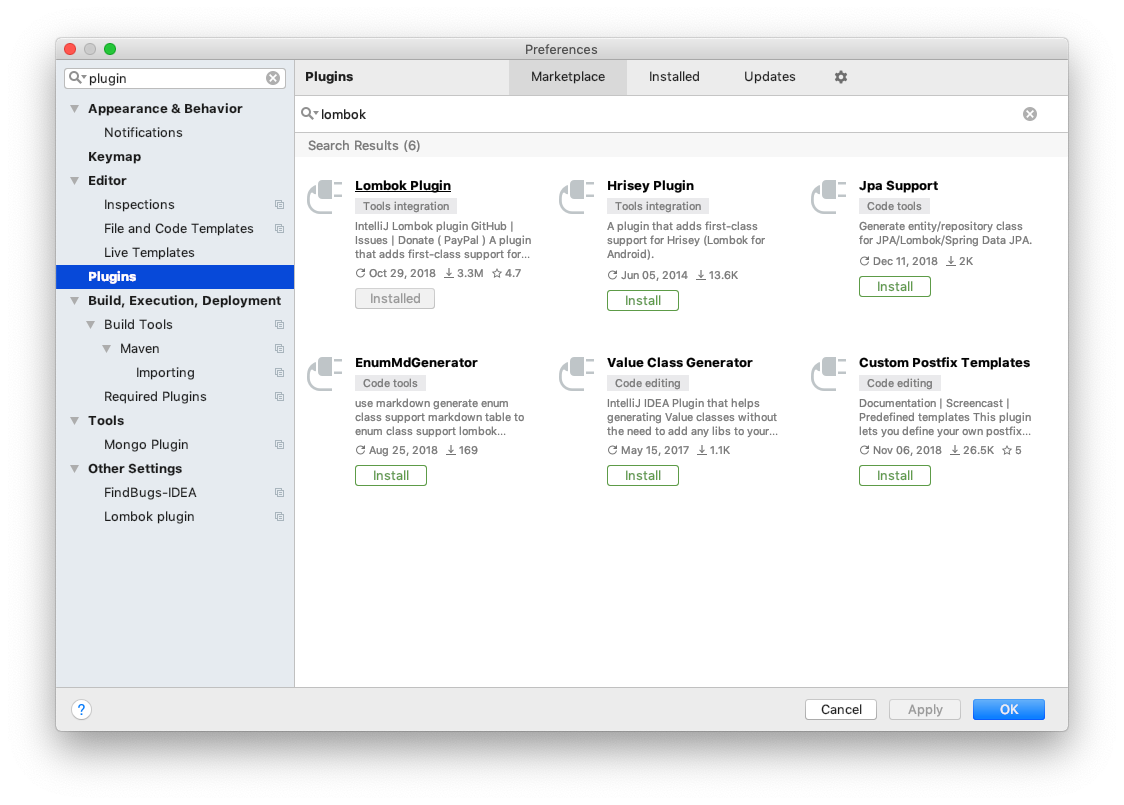Click the Custom Postfix Templates plug icon

pyautogui.click(x=829, y=374)
